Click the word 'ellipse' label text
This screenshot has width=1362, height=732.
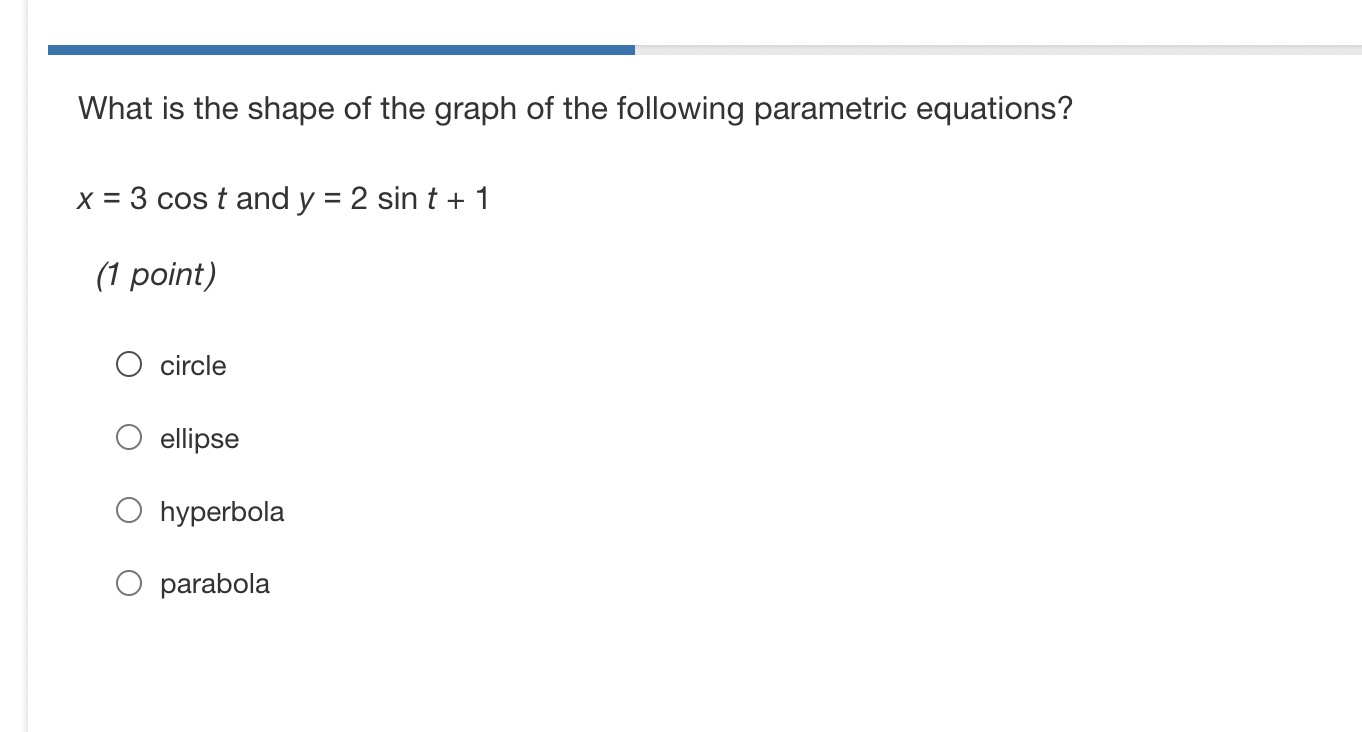click(199, 439)
